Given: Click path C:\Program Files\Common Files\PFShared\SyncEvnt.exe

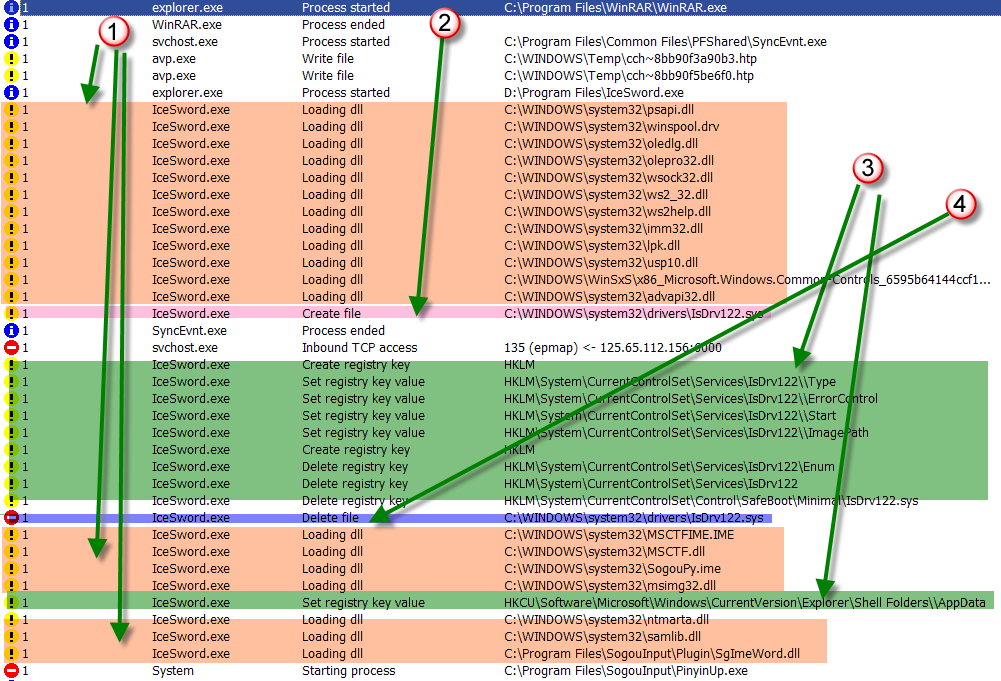Looking at the screenshot, I should tap(665, 41).
